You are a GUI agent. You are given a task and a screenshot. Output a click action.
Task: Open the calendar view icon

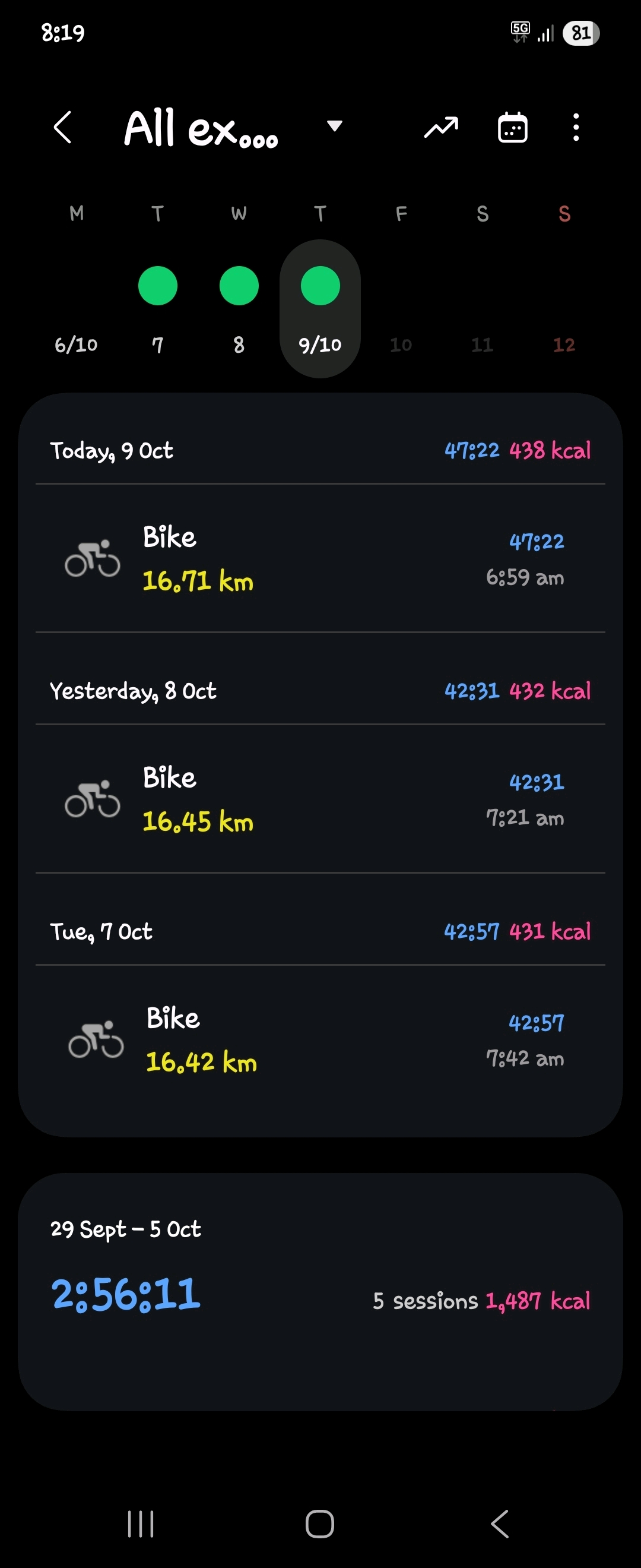[x=513, y=127]
